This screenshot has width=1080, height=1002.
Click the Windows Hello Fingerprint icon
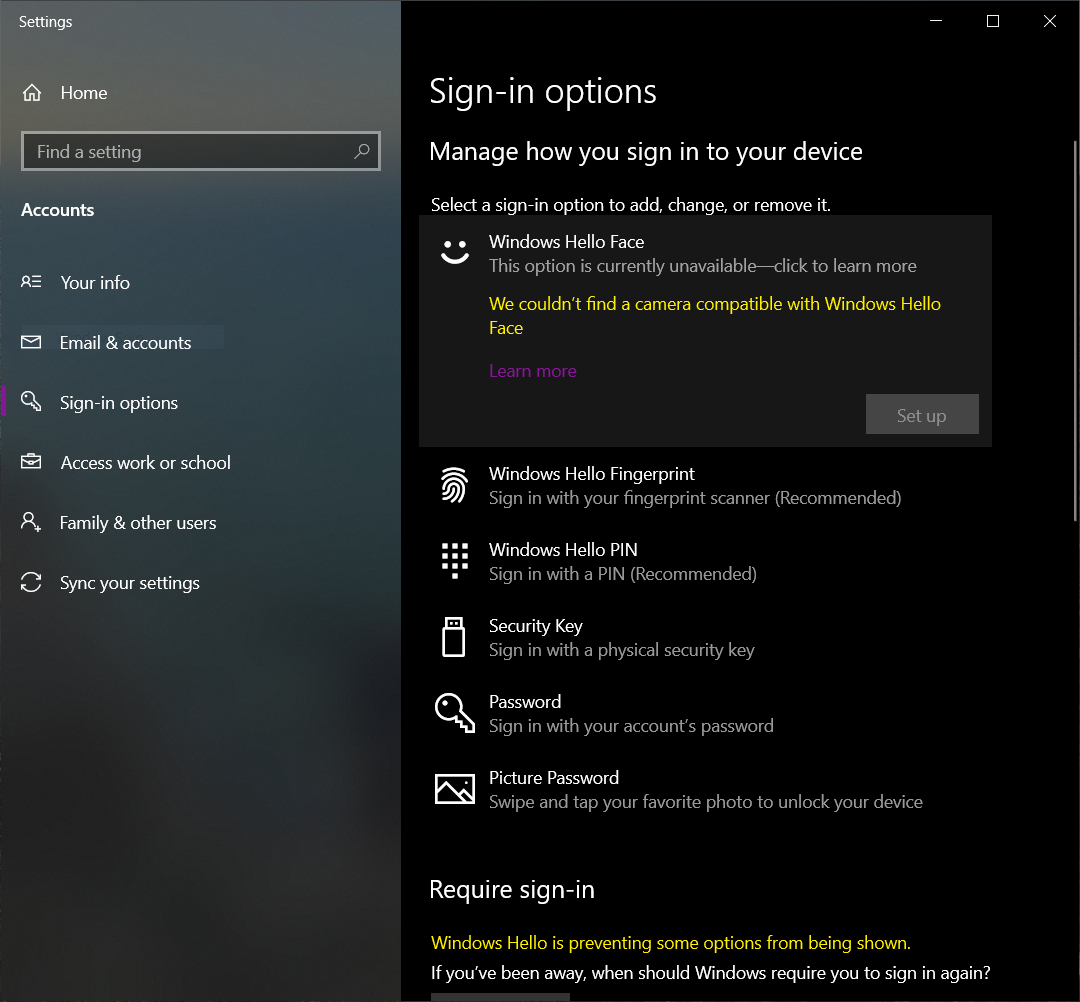pyautogui.click(x=455, y=485)
